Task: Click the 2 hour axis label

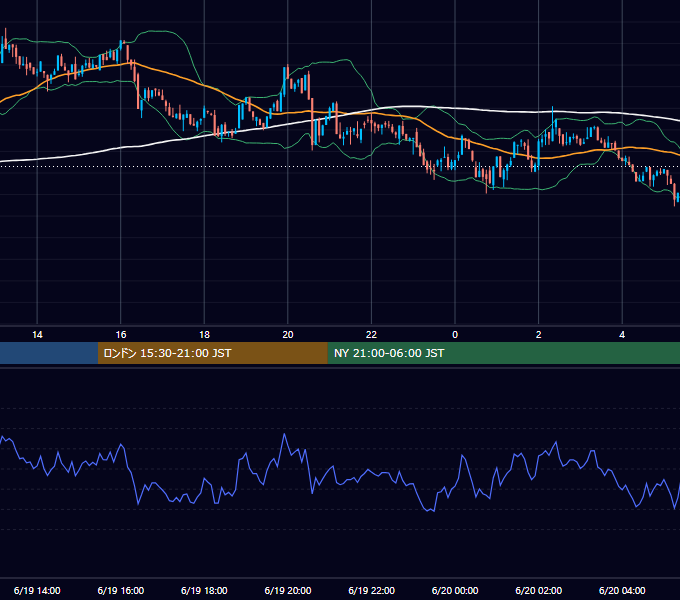Action: tap(539, 335)
